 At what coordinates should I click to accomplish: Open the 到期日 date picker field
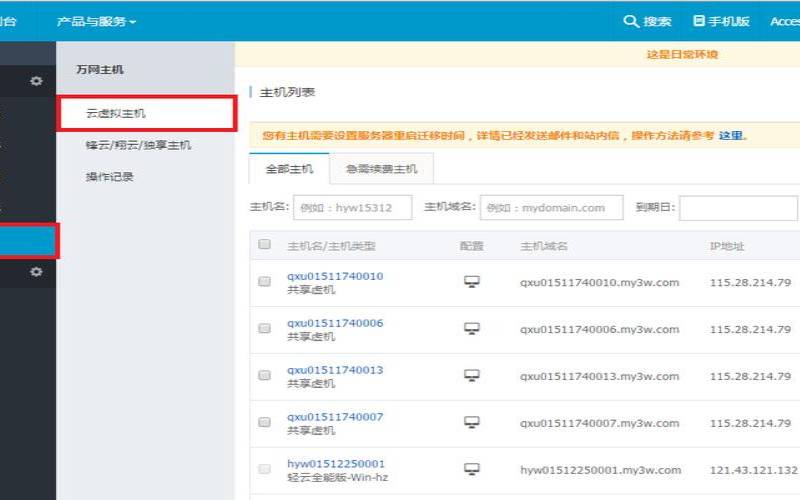[738, 208]
